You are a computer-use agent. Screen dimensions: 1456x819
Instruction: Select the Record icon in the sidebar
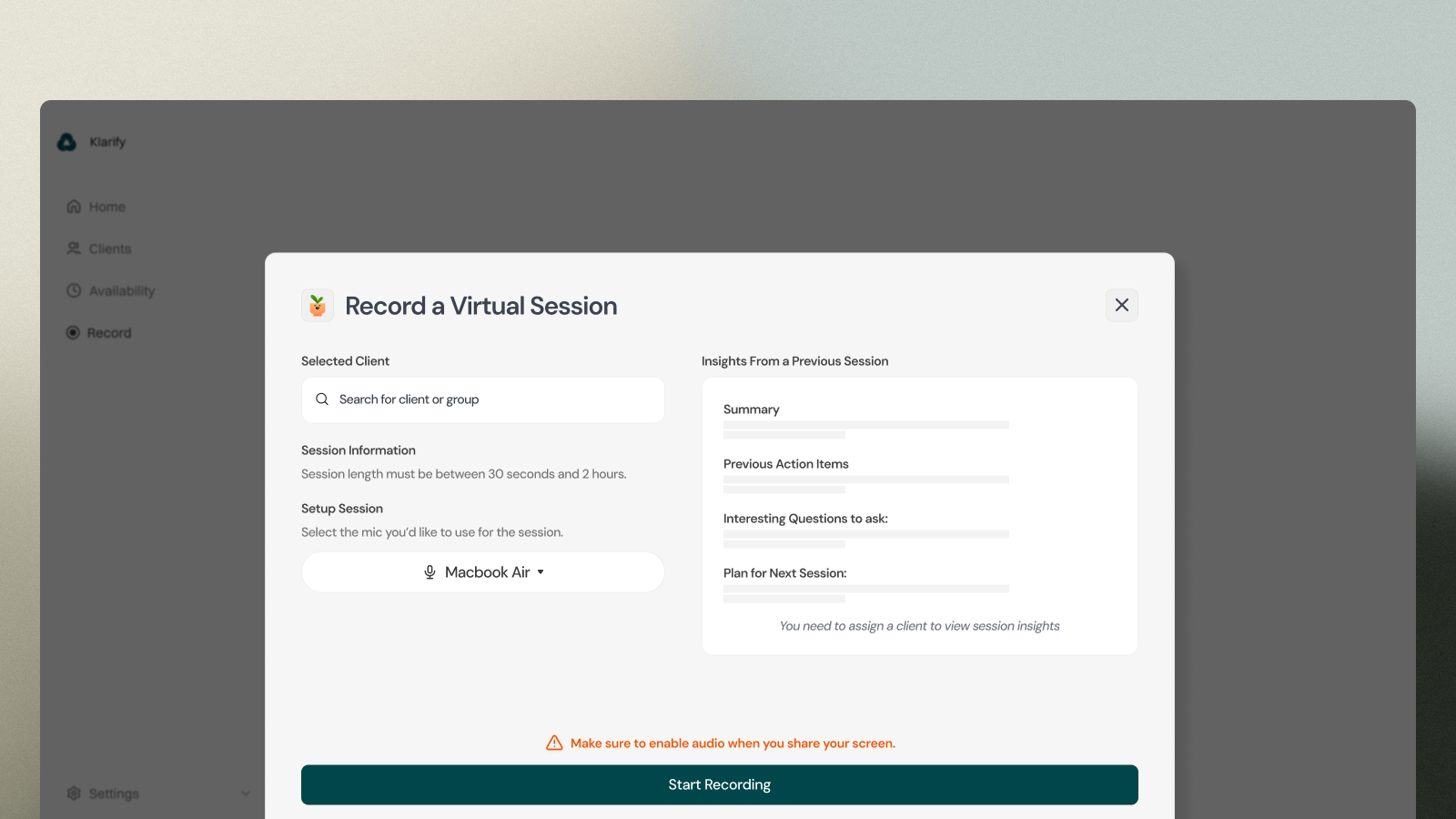click(x=74, y=332)
